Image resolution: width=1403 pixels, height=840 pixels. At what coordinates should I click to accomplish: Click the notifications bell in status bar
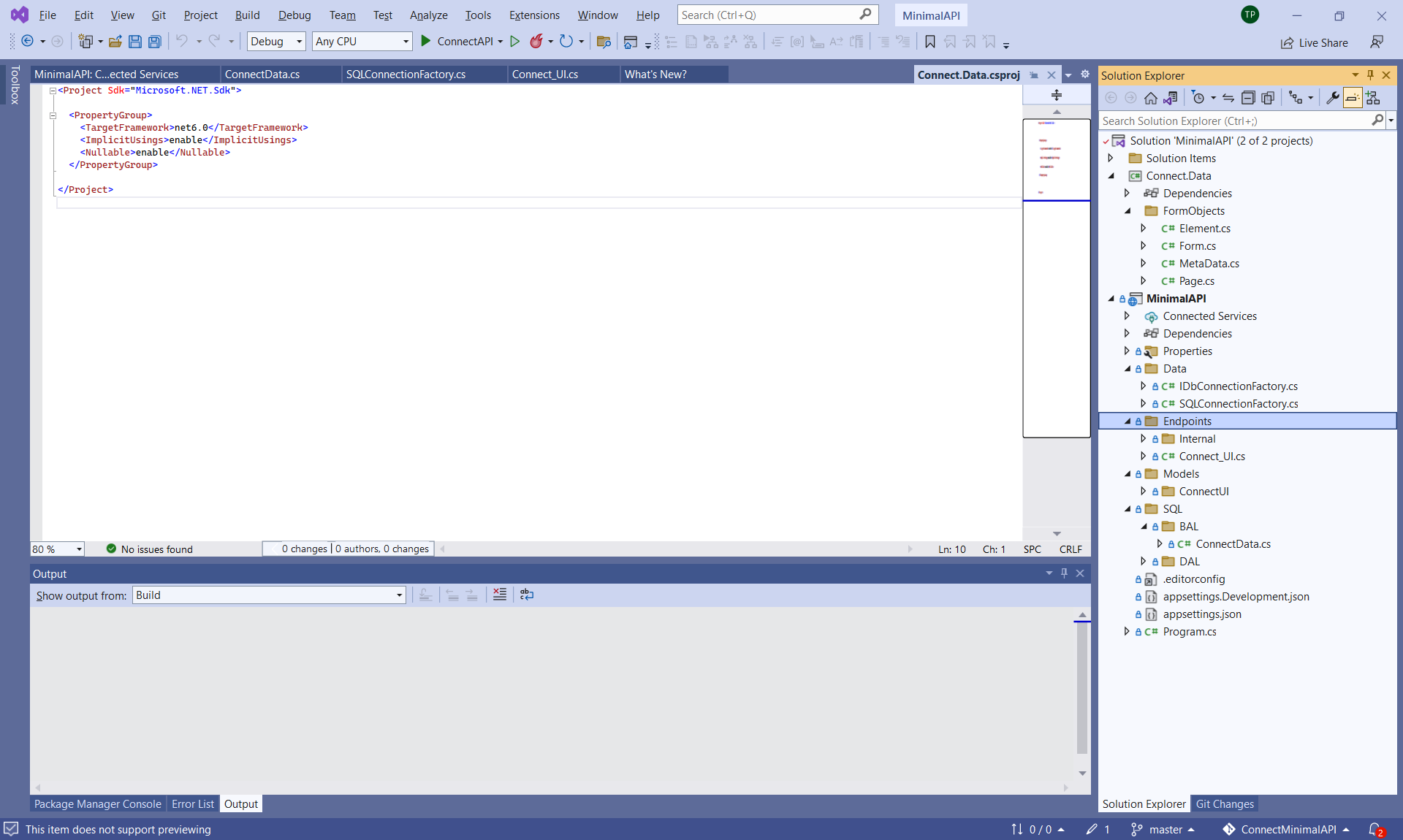pyautogui.click(x=1376, y=830)
